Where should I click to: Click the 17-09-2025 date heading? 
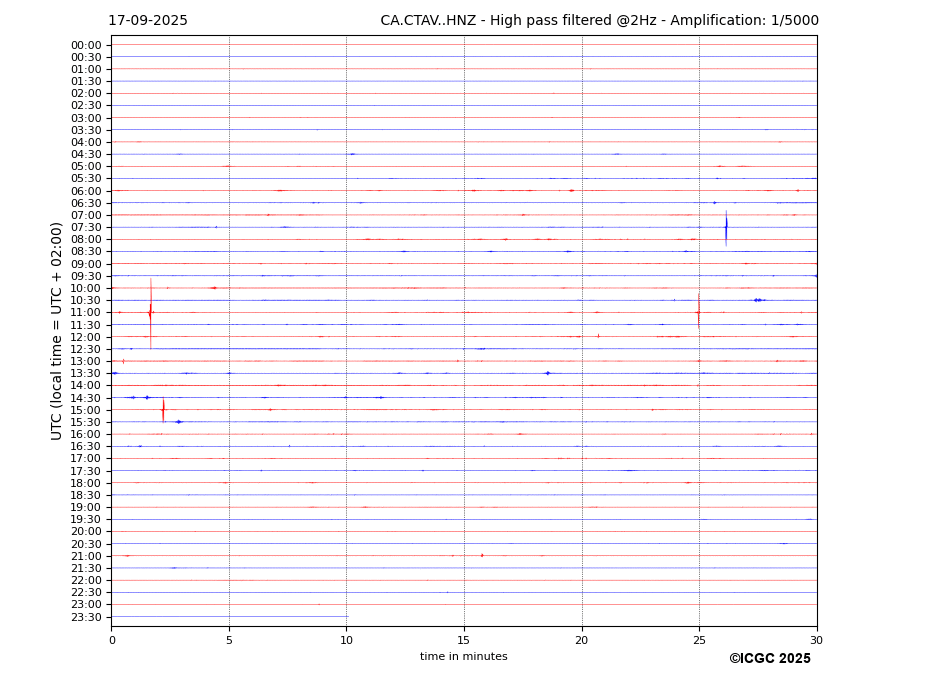point(148,21)
